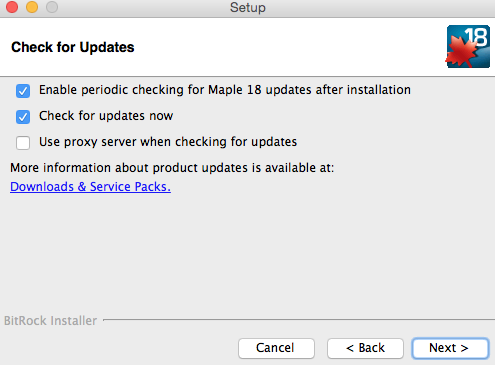Click the 'Use proxy server when checking' label
Screen dimensions: 495x365
(168, 142)
